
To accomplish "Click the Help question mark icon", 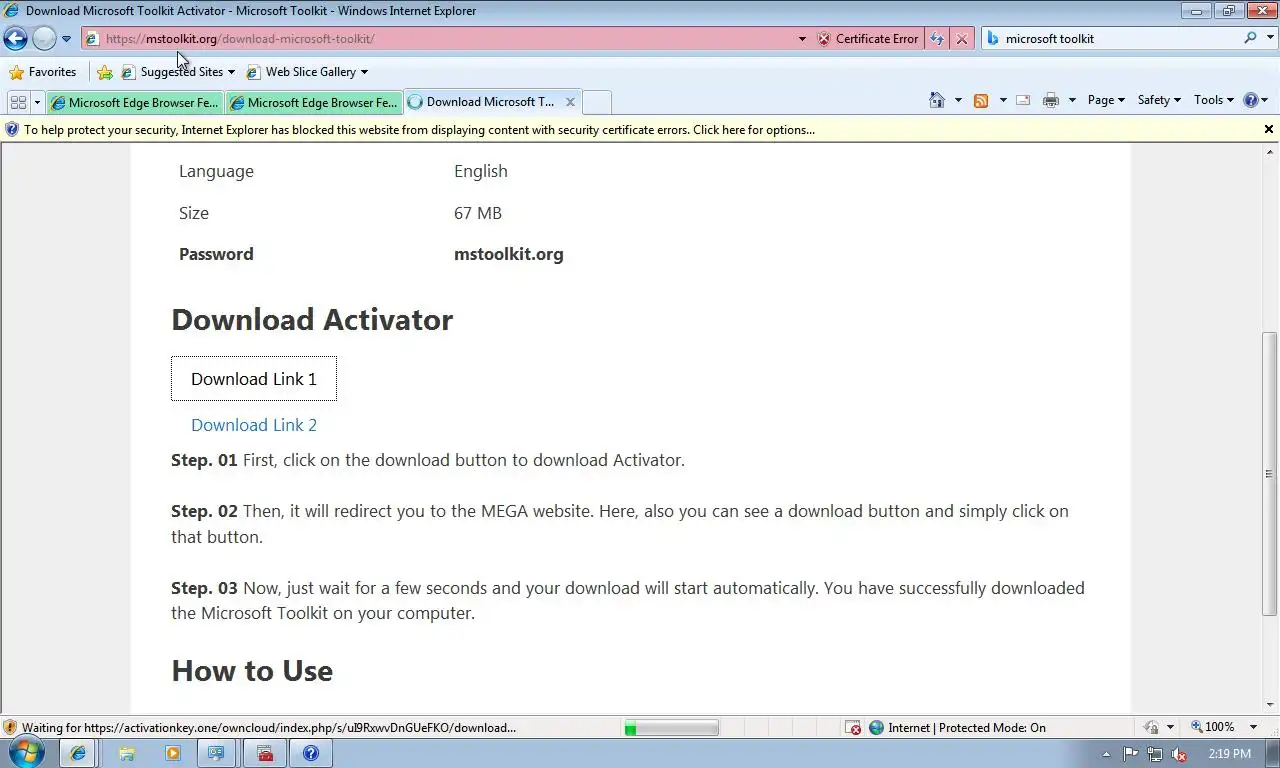I will click(x=1250, y=100).
